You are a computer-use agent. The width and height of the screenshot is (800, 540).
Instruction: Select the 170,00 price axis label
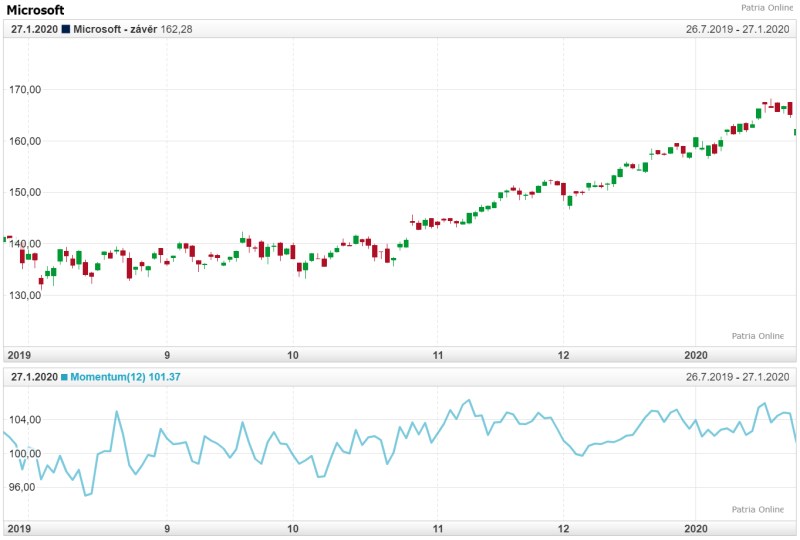24,90
